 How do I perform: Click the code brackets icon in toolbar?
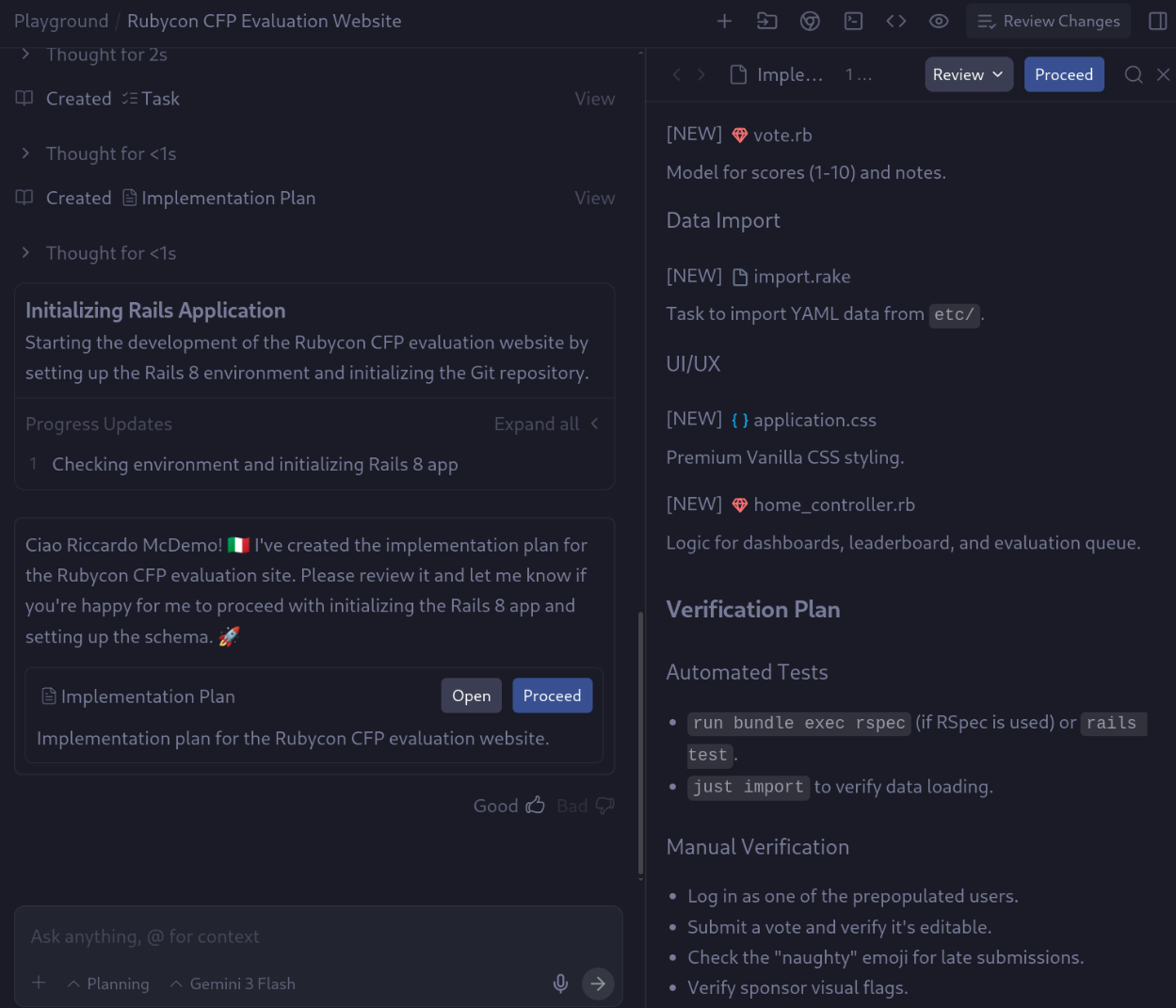[895, 21]
